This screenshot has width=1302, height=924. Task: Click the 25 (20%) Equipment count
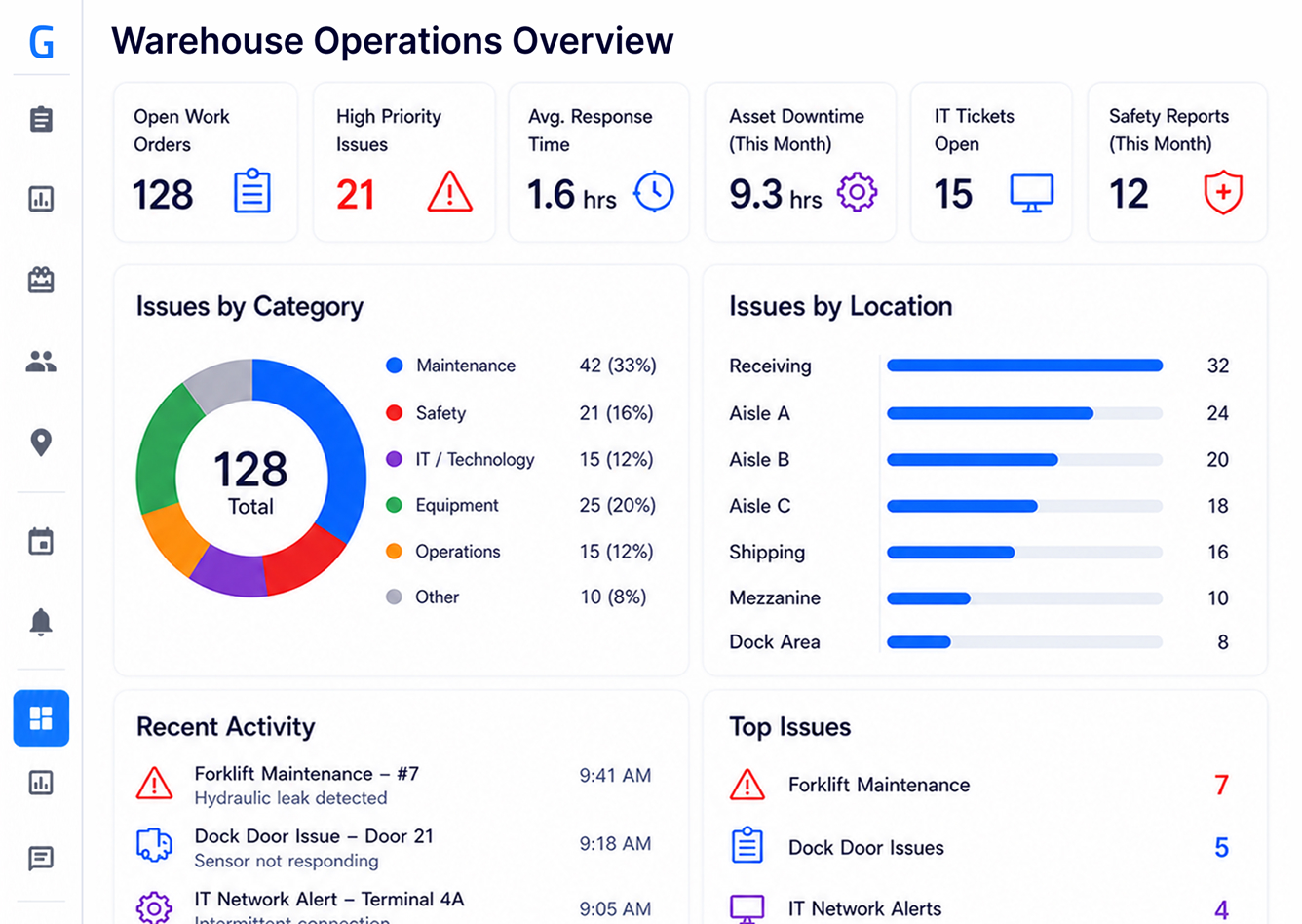click(618, 505)
